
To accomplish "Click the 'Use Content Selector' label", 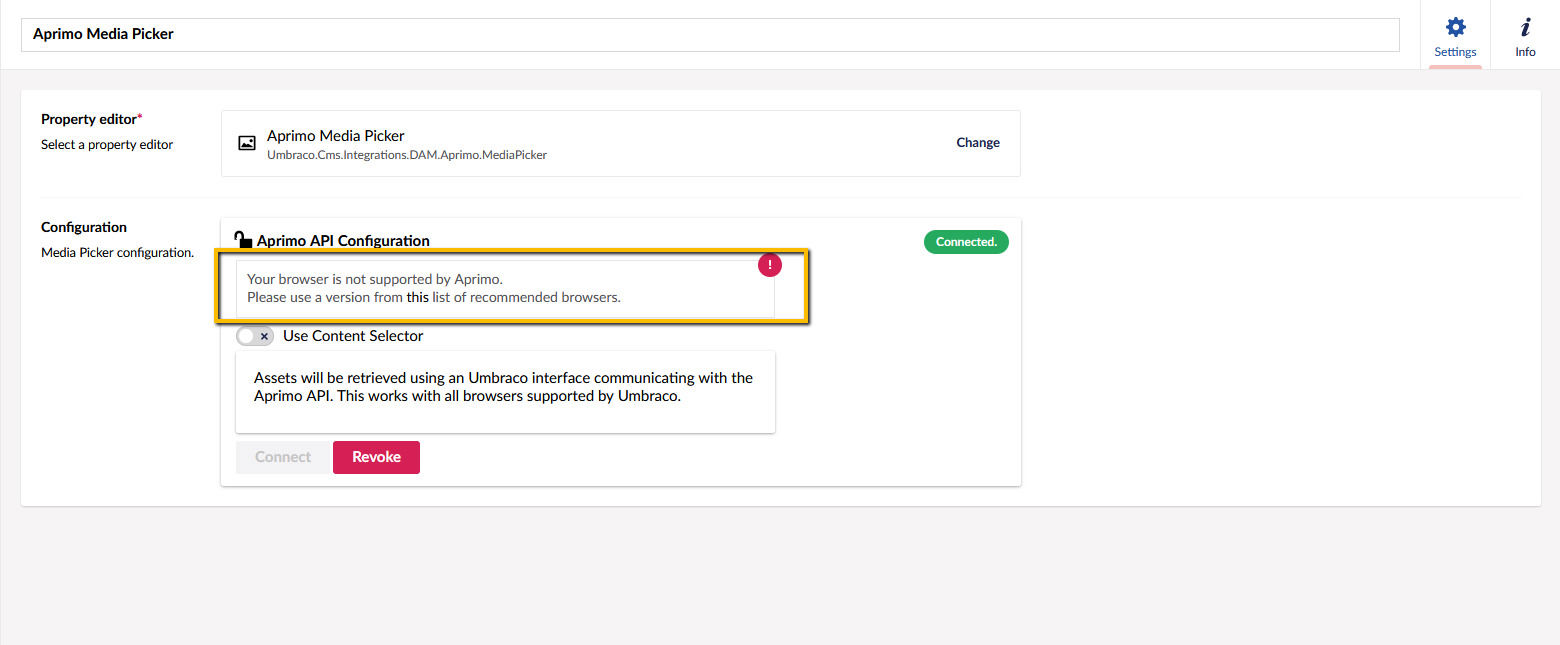I will click(353, 336).
